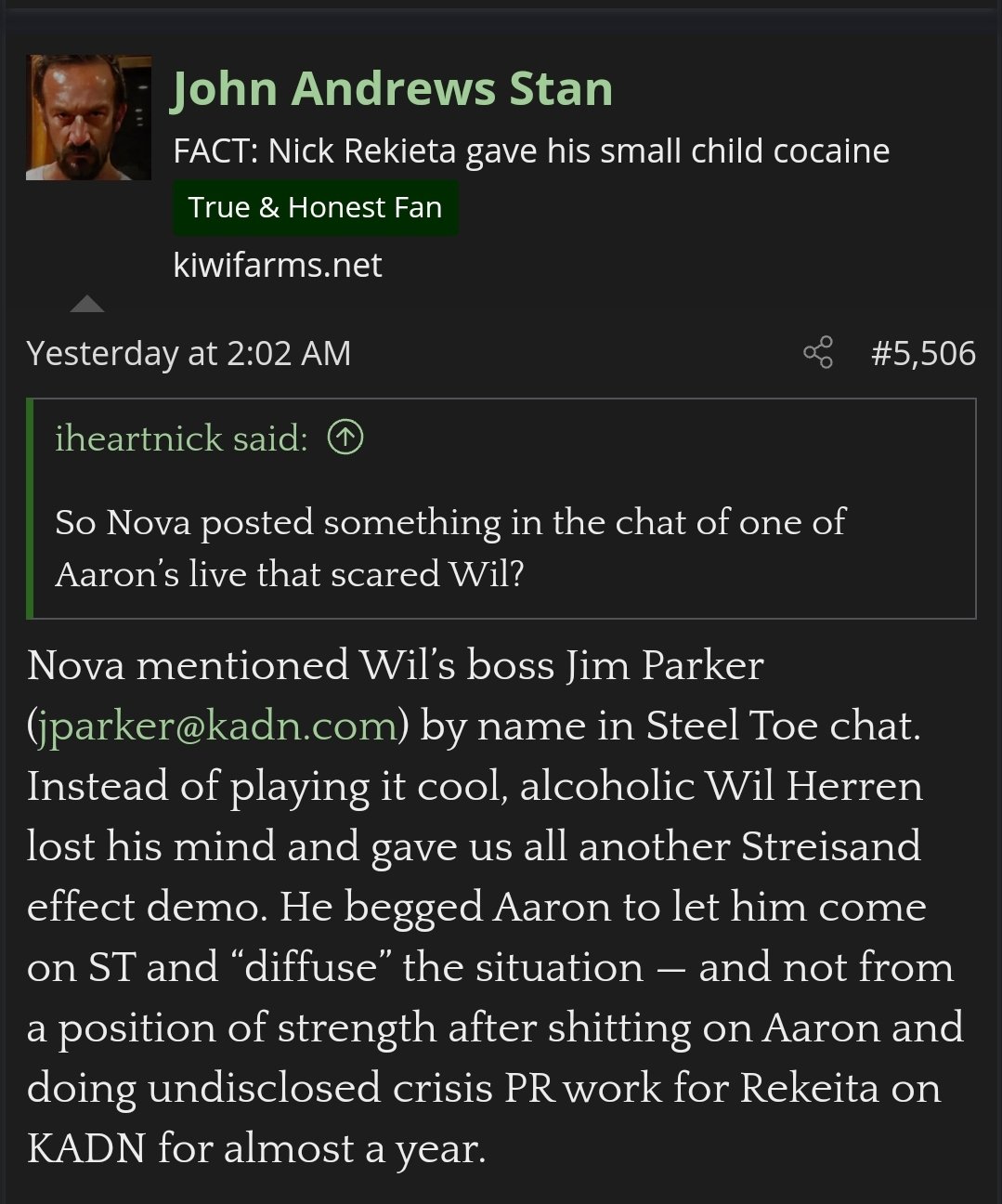Jump to quoted post via up-arrow icon
Image resolution: width=1002 pixels, height=1204 pixels.
pos(345,438)
